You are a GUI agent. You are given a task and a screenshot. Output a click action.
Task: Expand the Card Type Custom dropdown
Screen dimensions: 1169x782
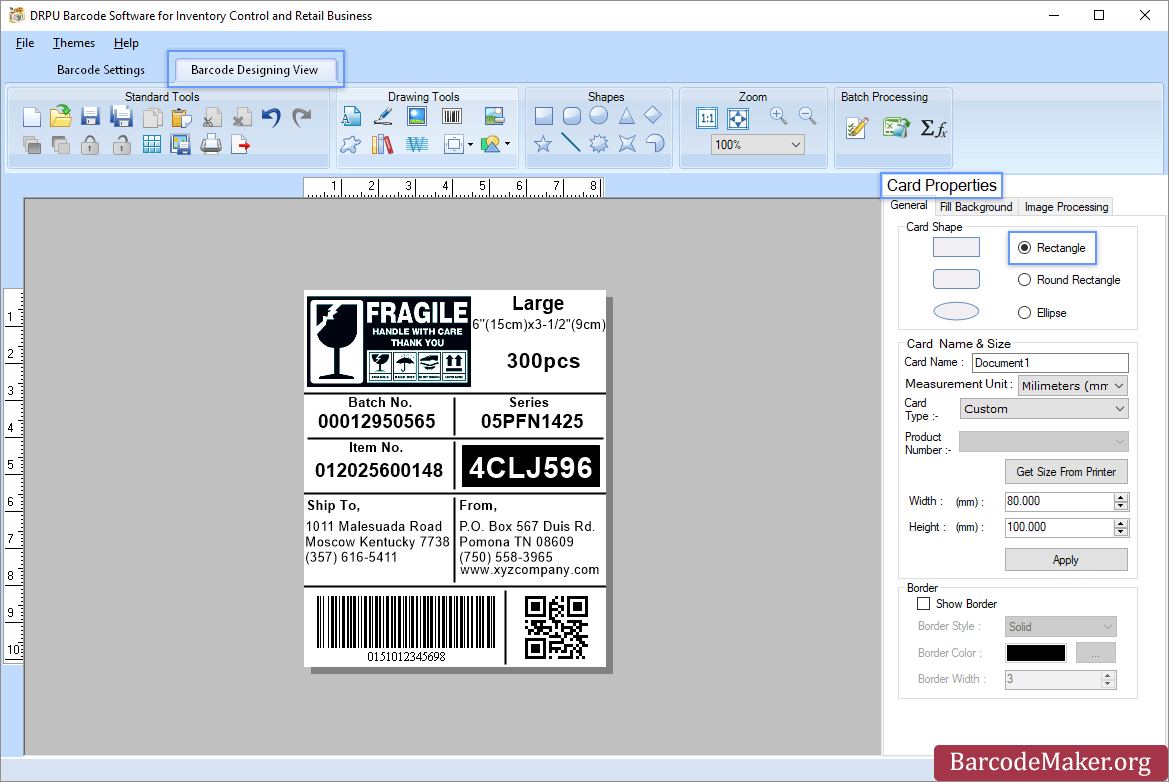click(x=1044, y=409)
